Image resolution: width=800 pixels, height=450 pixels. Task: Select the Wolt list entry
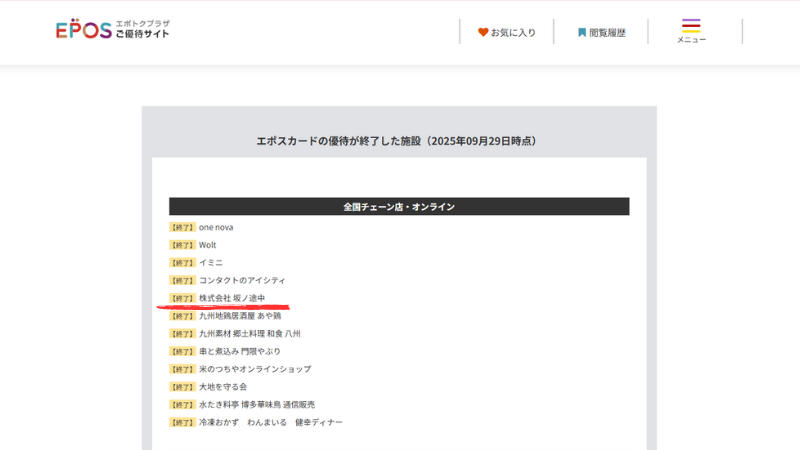coord(207,245)
